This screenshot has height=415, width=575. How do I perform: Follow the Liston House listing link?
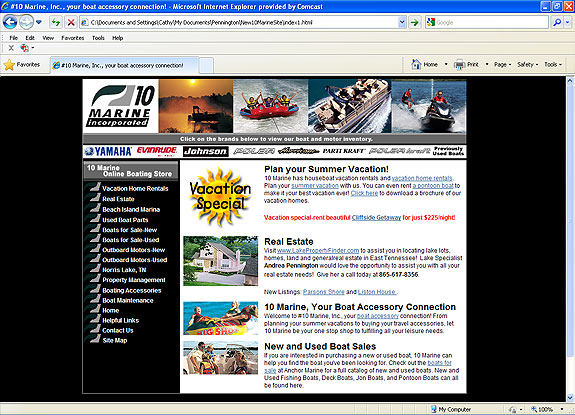(x=377, y=292)
